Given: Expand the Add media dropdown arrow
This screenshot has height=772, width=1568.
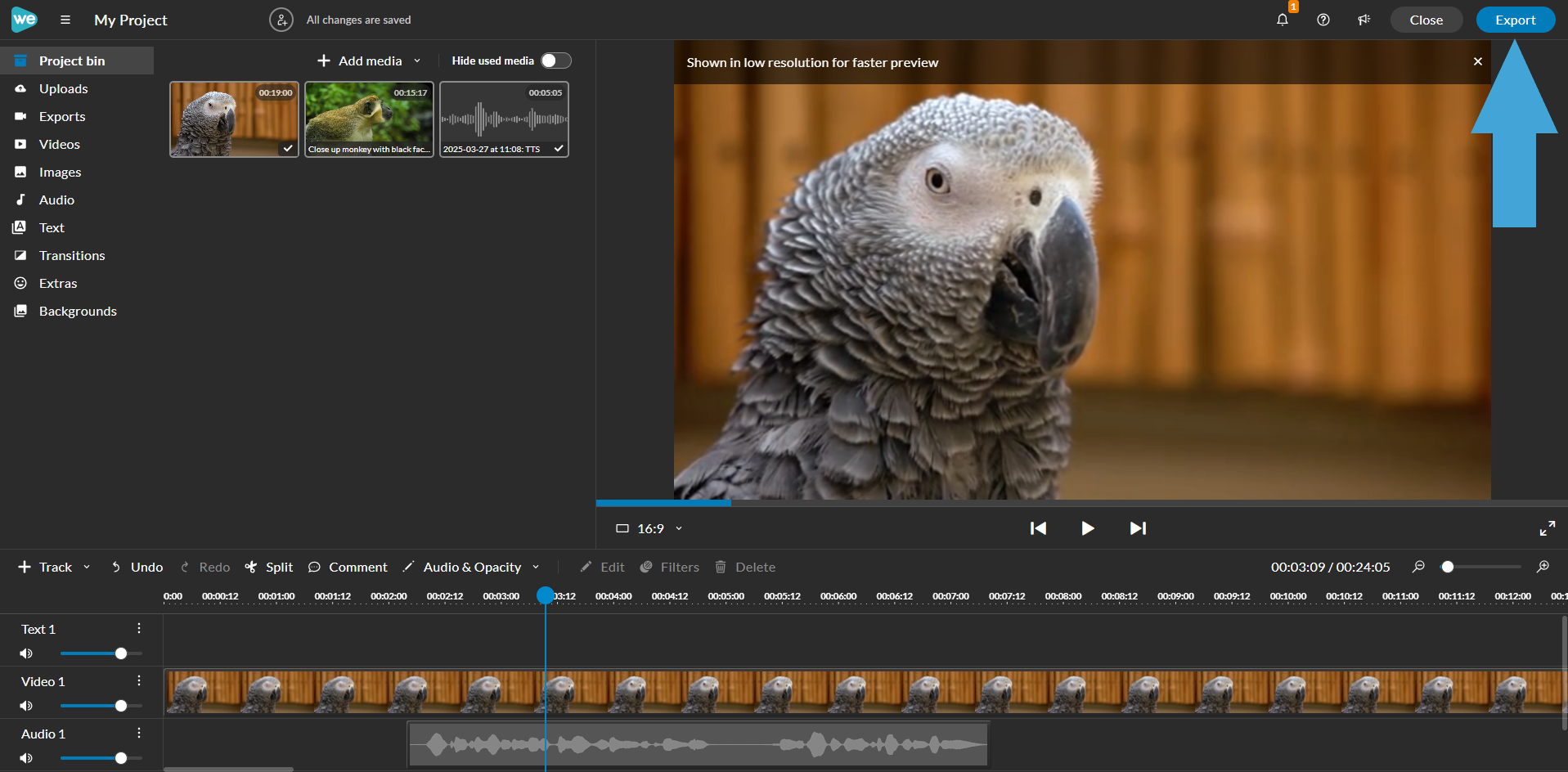Looking at the screenshot, I should [x=417, y=61].
